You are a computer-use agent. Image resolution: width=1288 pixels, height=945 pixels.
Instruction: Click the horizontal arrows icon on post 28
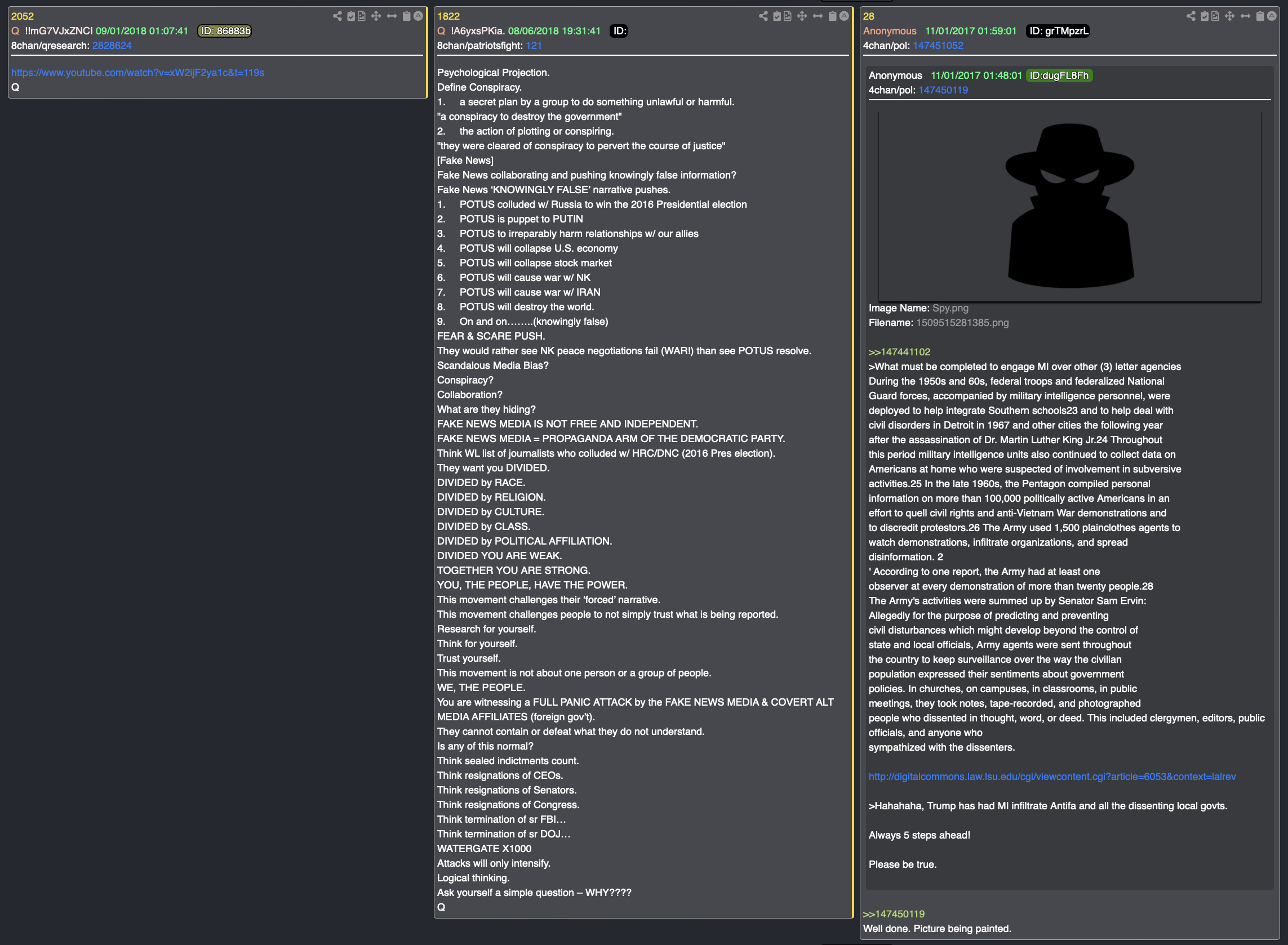tap(1245, 16)
